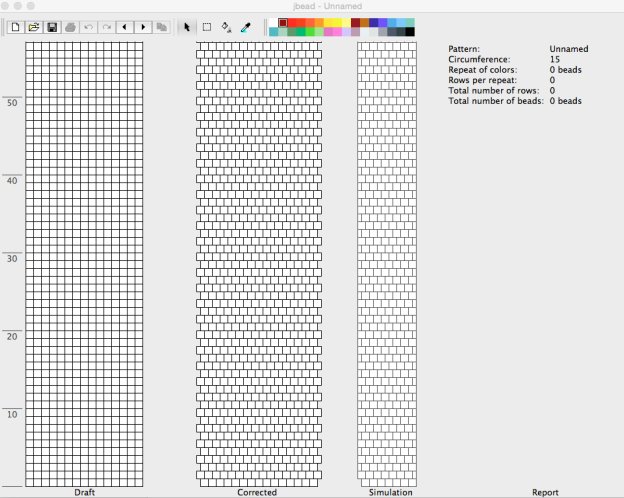Click the Corrected view label
Image resolution: width=624 pixels, height=498 pixels.
click(x=257, y=492)
